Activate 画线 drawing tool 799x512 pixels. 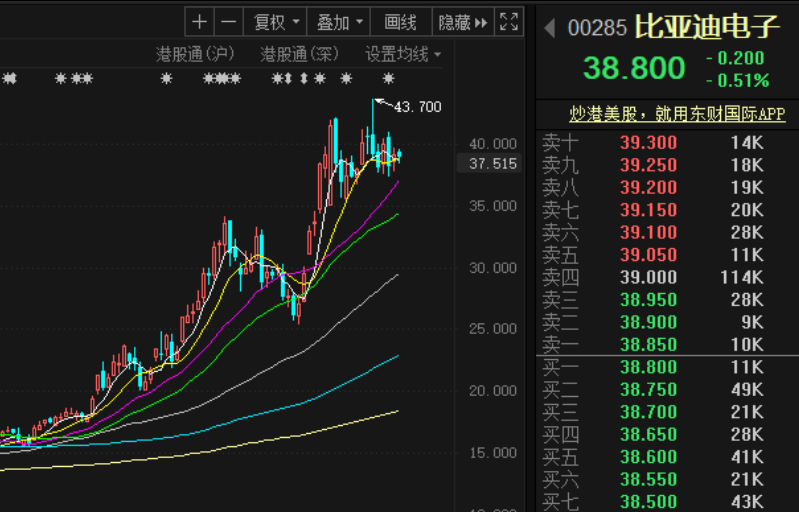401,22
